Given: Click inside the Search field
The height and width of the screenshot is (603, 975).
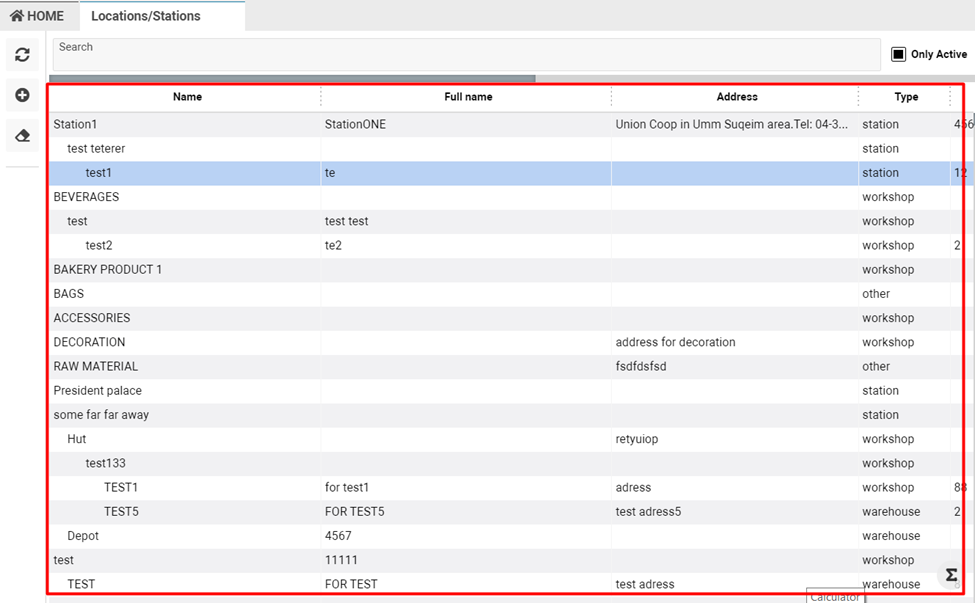Looking at the screenshot, I should pyautogui.click(x=466, y=55).
